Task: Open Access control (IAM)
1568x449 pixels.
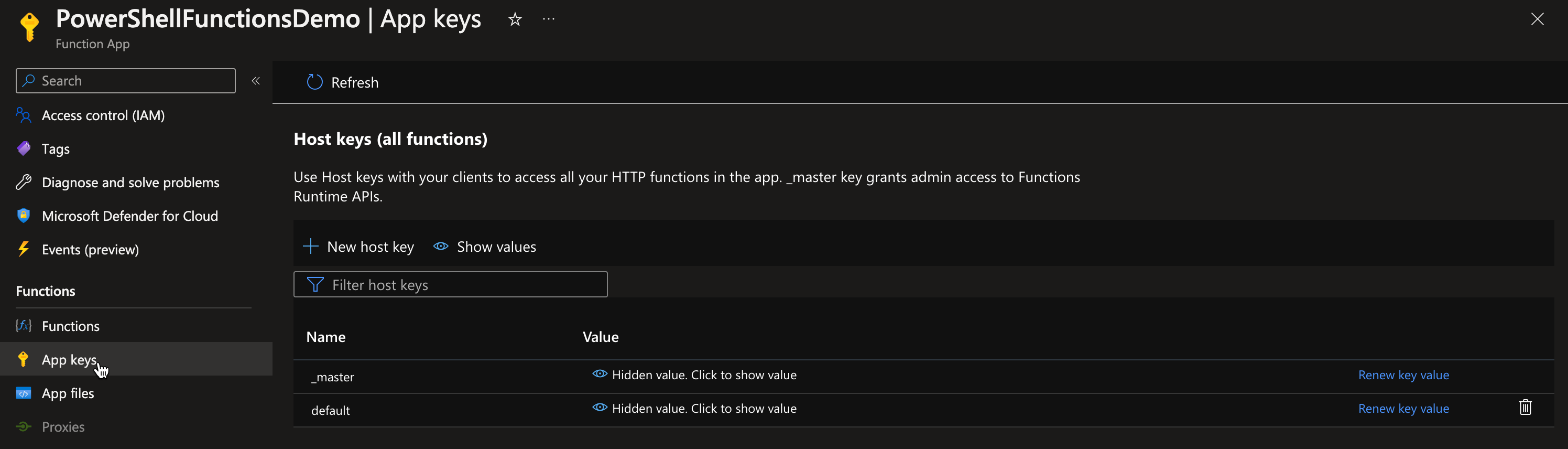Action: coord(103,115)
